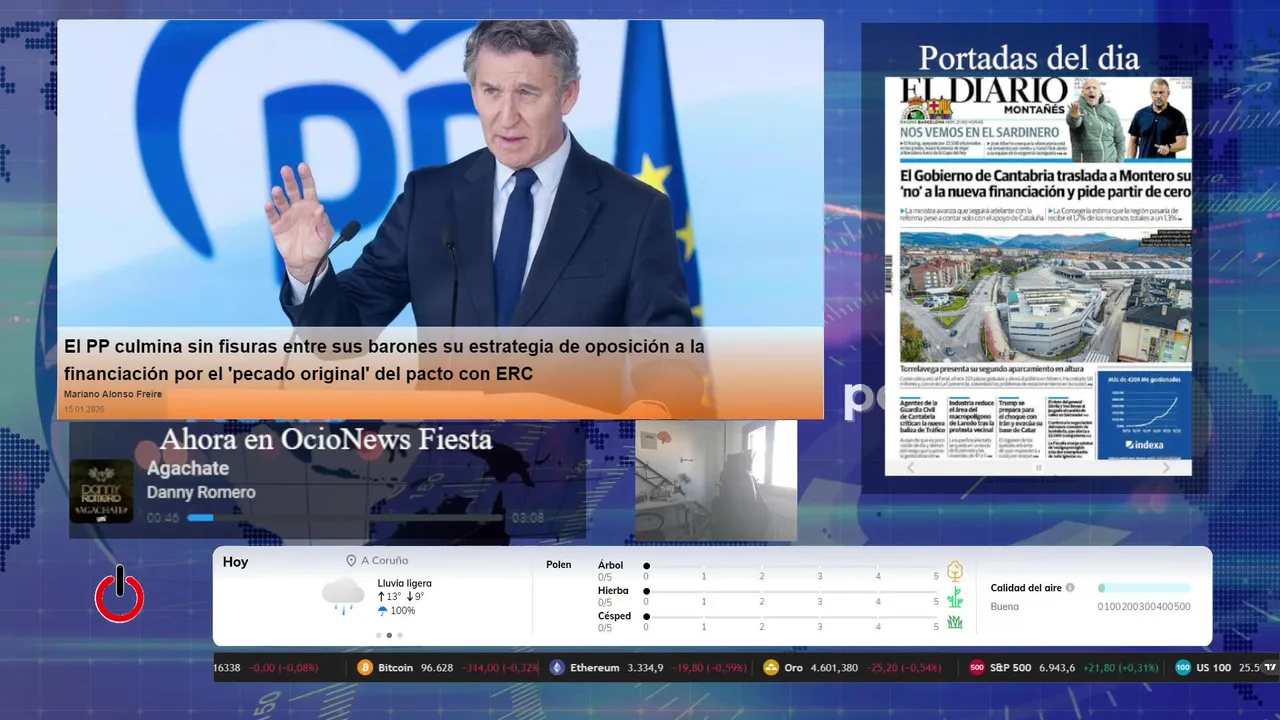Select the first weather carousel dot

tap(378, 635)
